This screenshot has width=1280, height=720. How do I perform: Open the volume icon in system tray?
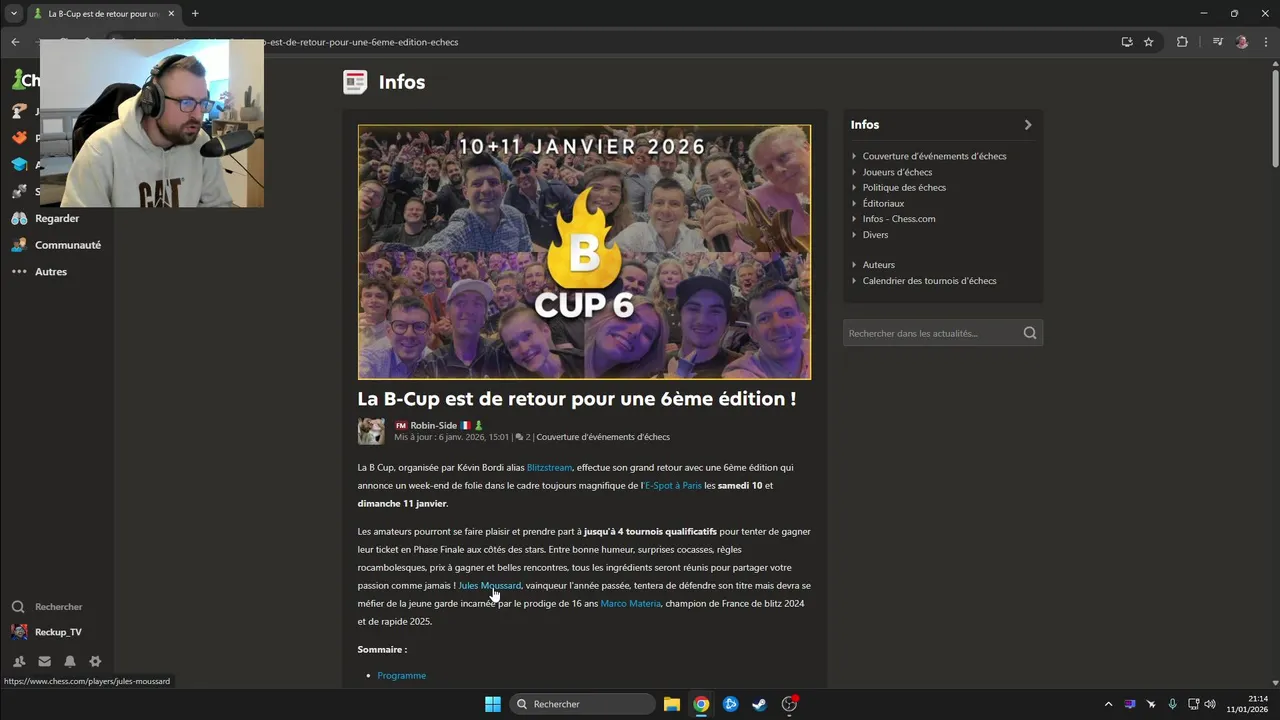(x=1211, y=704)
